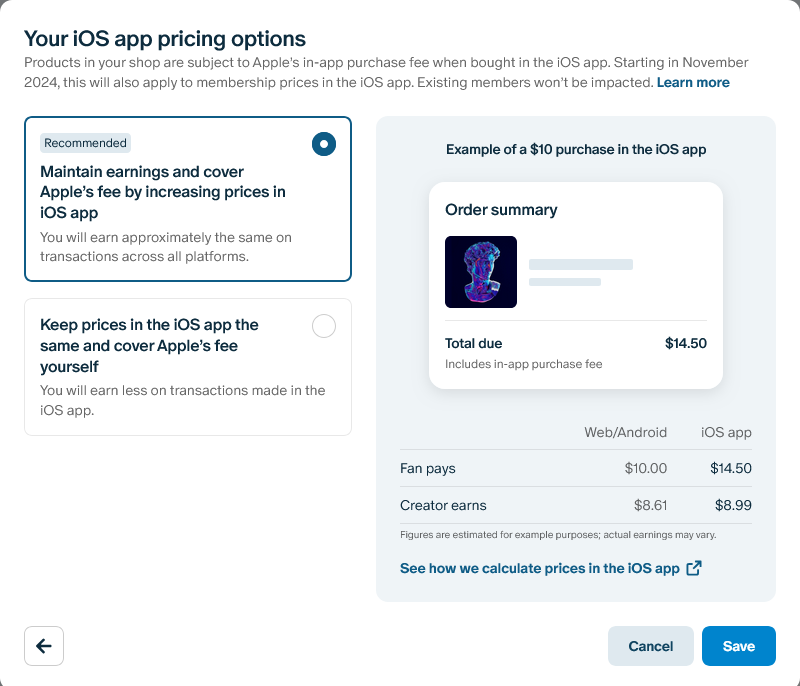
Task: Click the Cancel button
Action: 651,646
